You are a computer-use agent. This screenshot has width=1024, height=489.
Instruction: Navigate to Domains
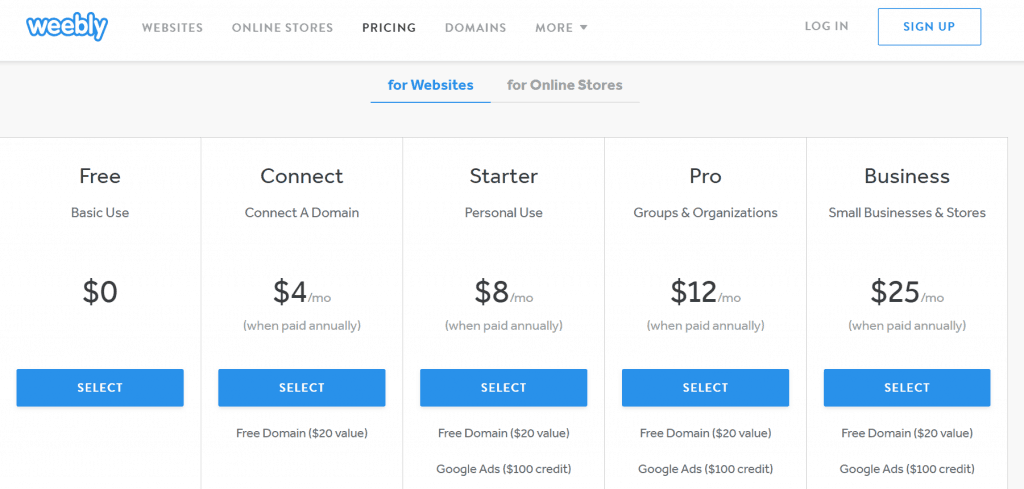[x=475, y=28]
